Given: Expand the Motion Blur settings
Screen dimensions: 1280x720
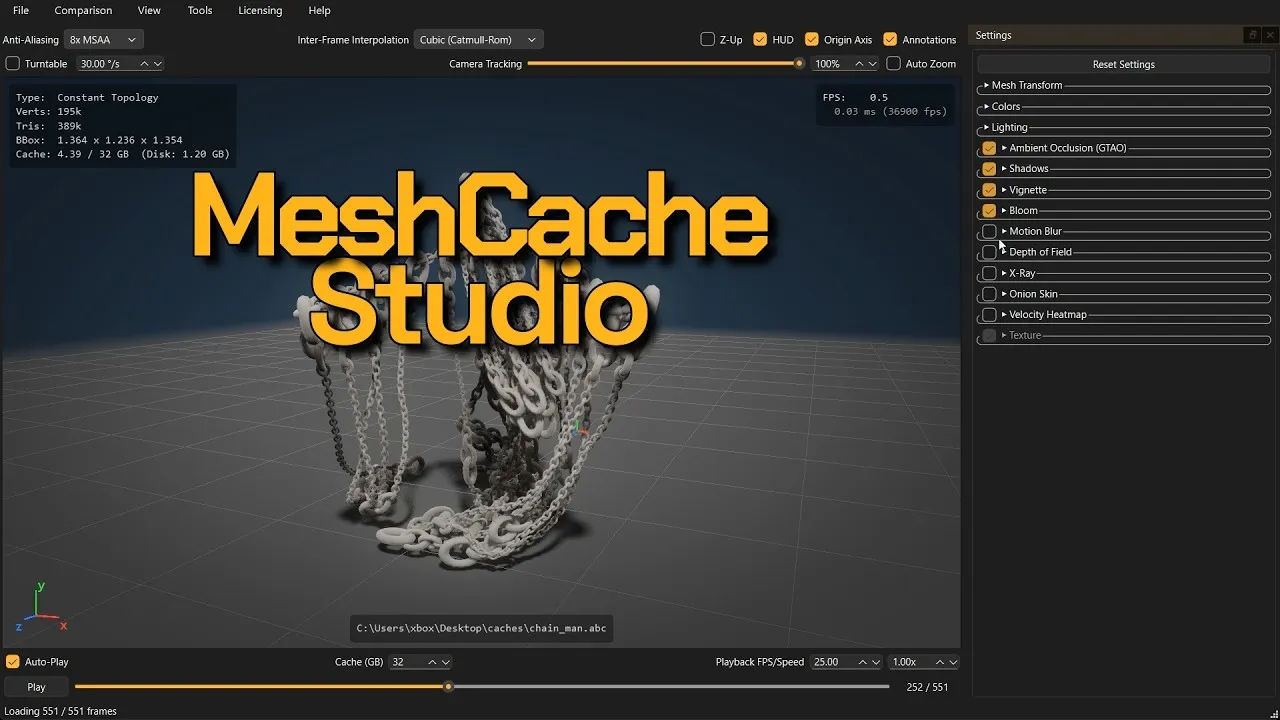Looking at the screenshot, I should click(x=1004, y=232).
